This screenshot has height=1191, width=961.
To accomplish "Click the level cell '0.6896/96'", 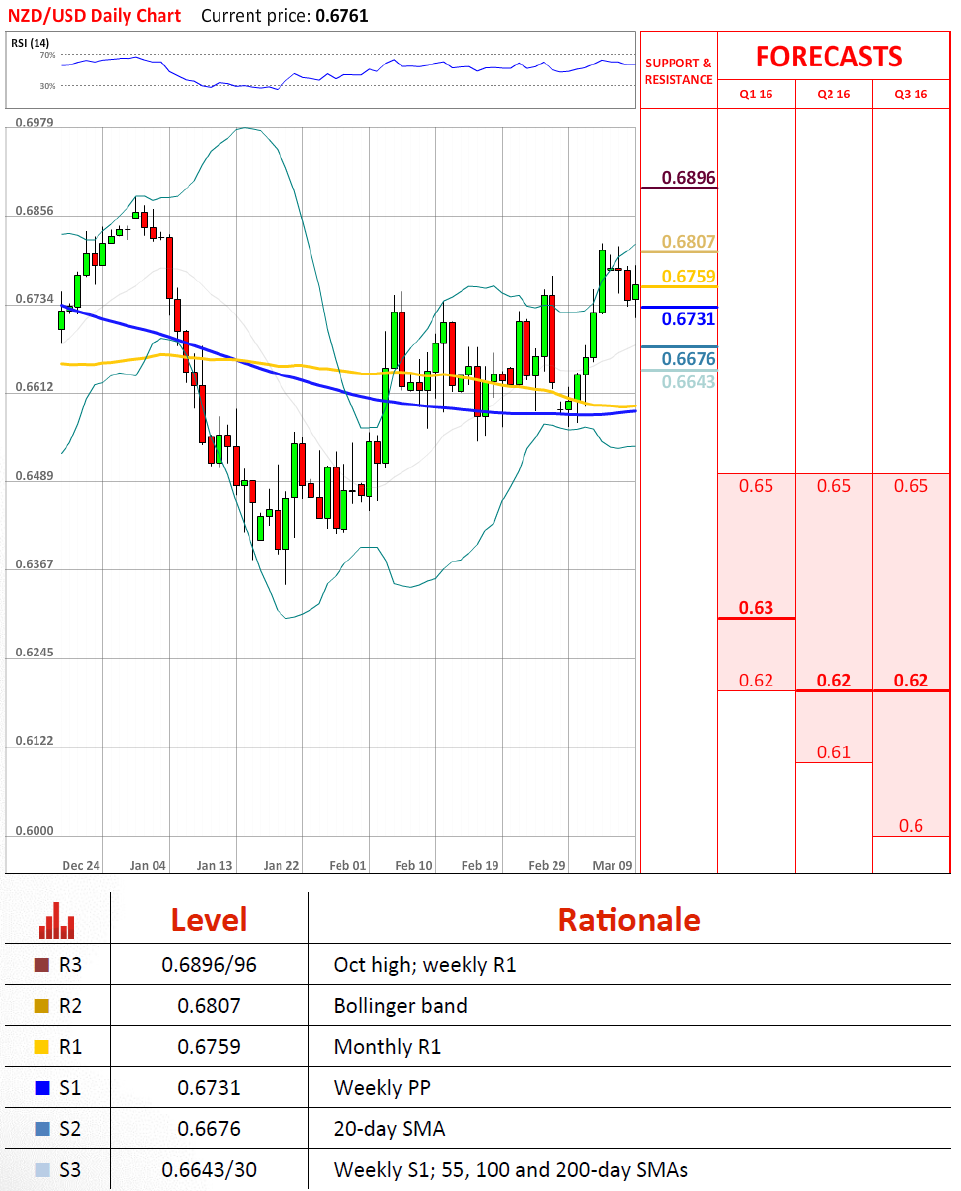I will [209, 965].
